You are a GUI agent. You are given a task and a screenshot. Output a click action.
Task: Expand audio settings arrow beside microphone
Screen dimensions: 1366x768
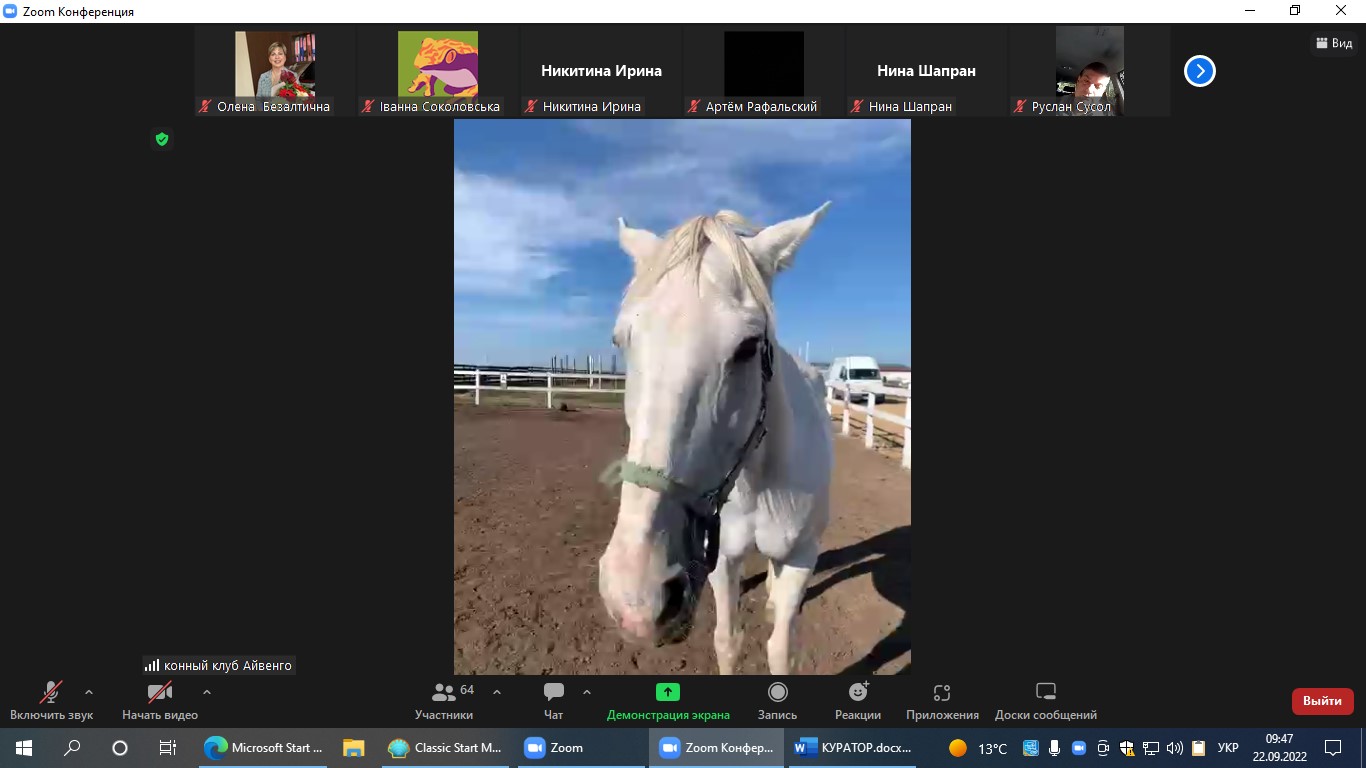pyautogui.click(x=89, y=692)
